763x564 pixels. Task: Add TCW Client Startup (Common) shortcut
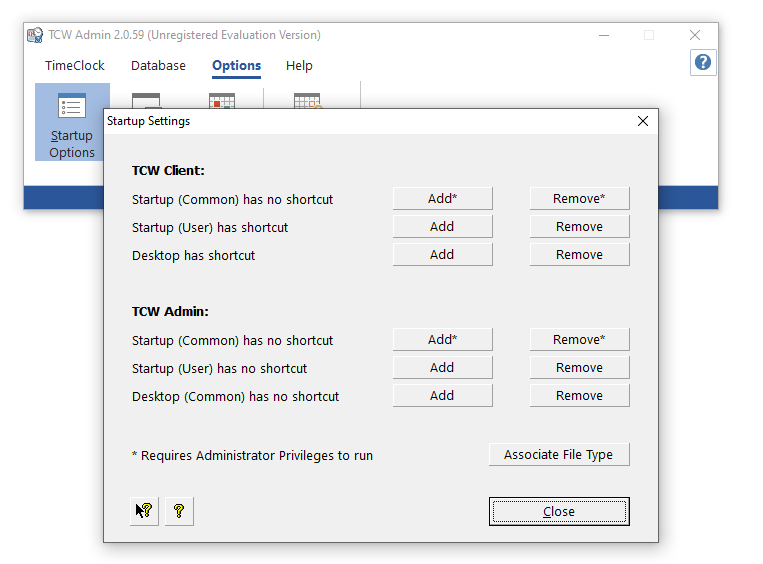[442, 199]
